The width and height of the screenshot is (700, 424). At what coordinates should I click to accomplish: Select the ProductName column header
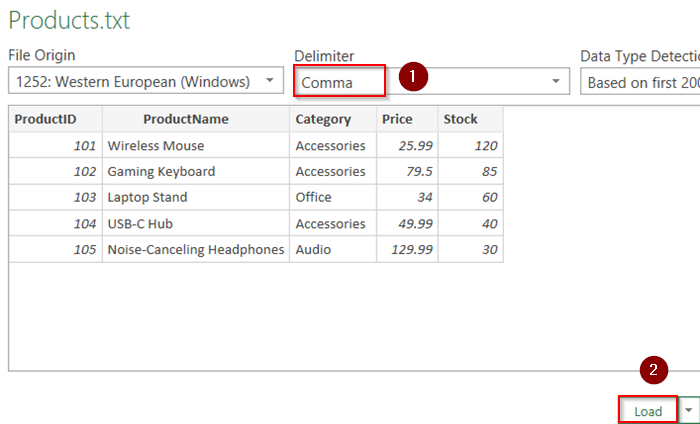196,119
